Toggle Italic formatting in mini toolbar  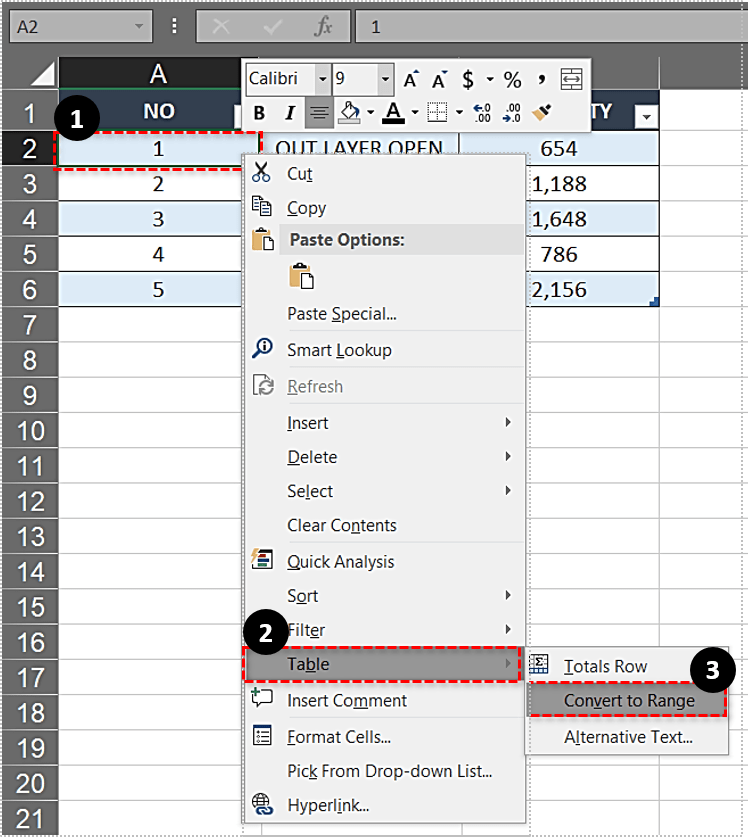pos(290,113)
